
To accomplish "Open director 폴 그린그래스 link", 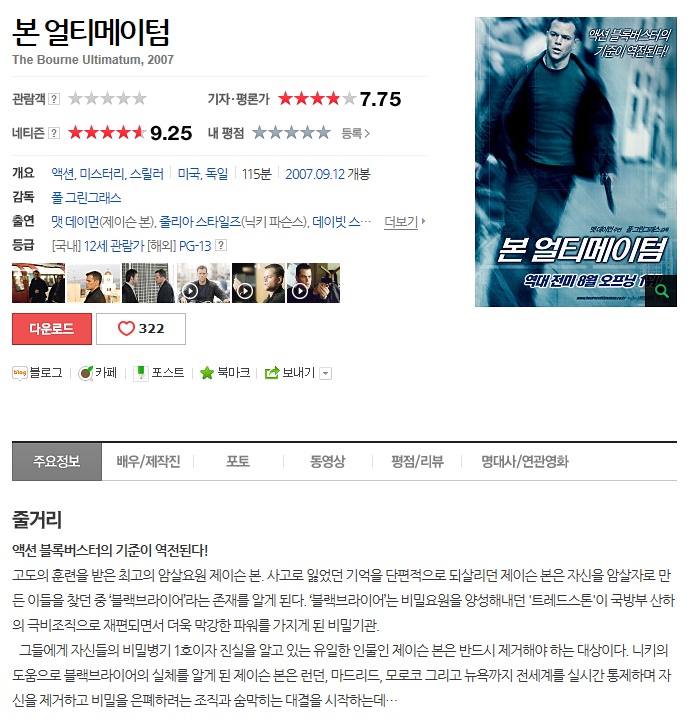I will (x=86, y=198).
